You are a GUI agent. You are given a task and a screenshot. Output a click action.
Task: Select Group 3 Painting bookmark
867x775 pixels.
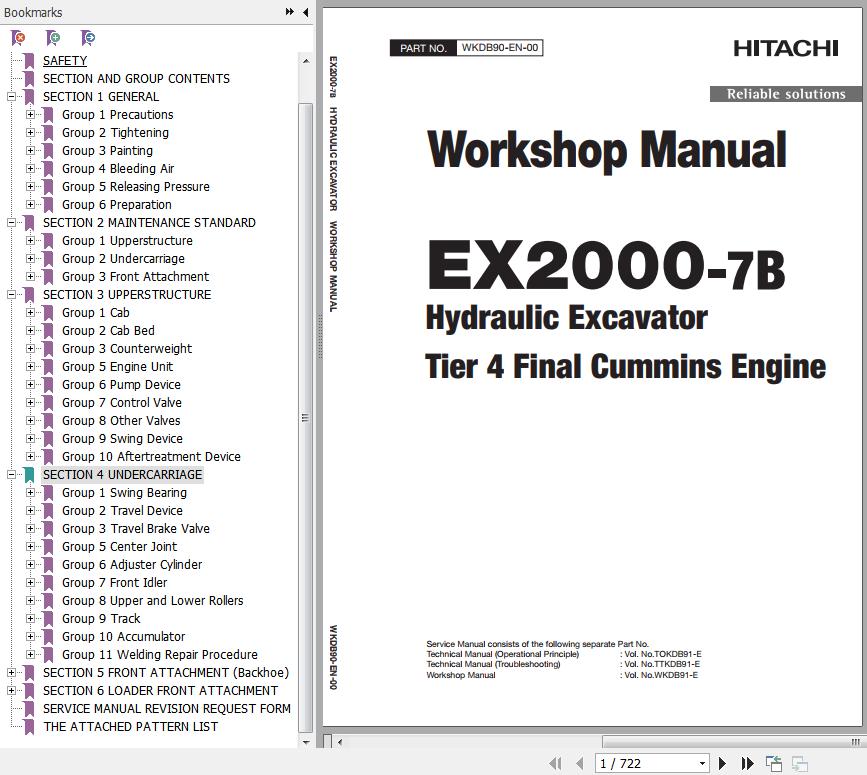[107, 150]
